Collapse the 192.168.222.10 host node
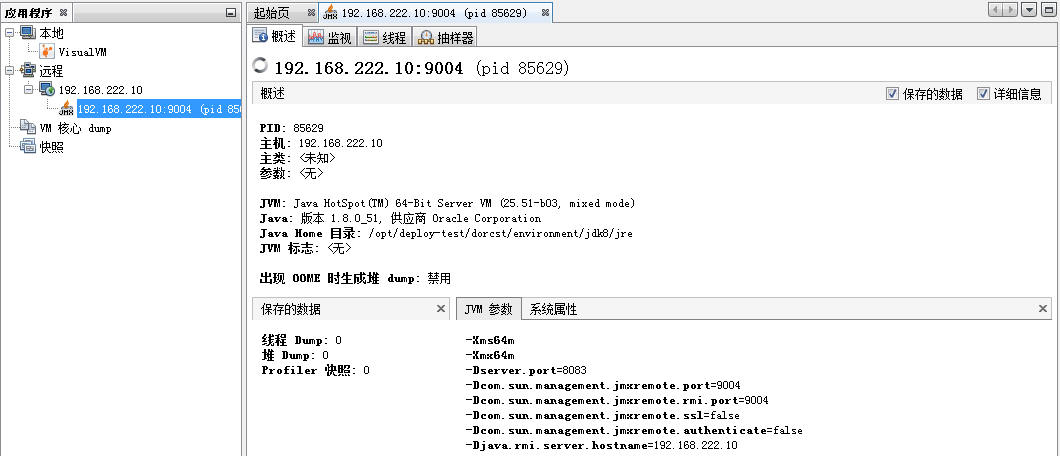Image resolution: width=1060 pixels, height=456 pixels. pos(28,89)
